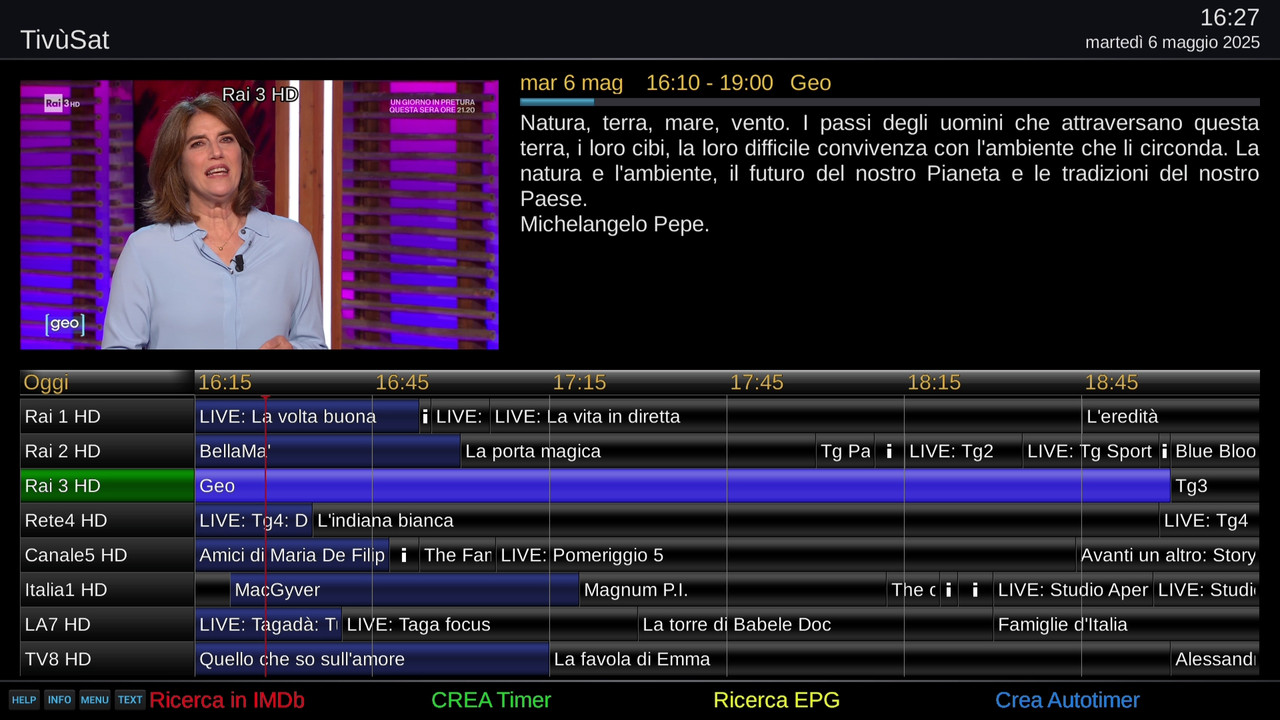Select info cell right after The c on Italia1
Viewport: 1280px width, 720px height.
(948, 590)
